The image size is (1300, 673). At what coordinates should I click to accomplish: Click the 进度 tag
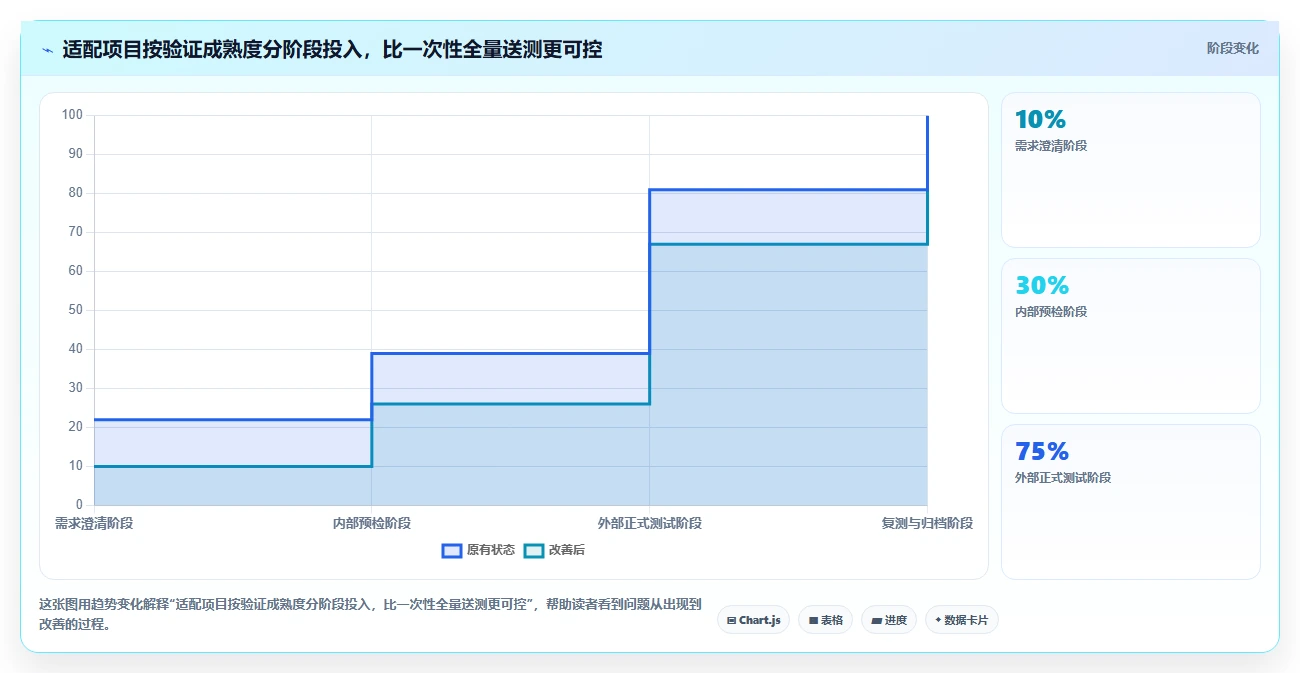pyautogui.click(x=888, y=620)
